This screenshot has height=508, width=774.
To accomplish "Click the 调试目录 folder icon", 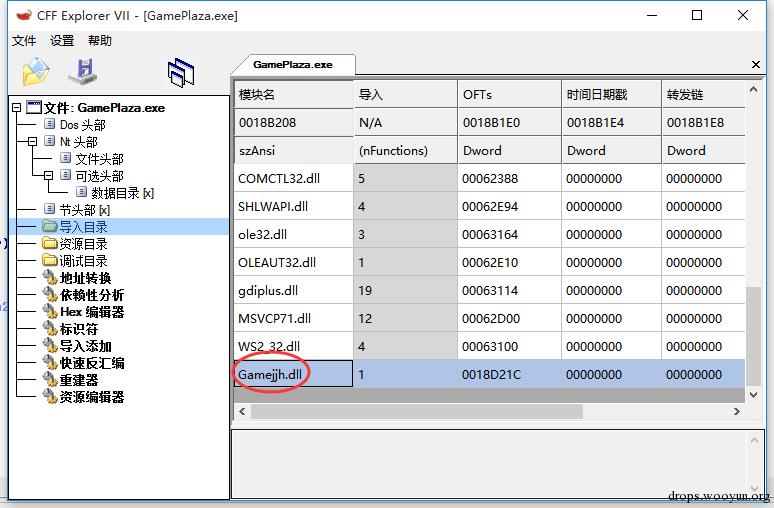I will pyautogui.click(x=50, y=260).
